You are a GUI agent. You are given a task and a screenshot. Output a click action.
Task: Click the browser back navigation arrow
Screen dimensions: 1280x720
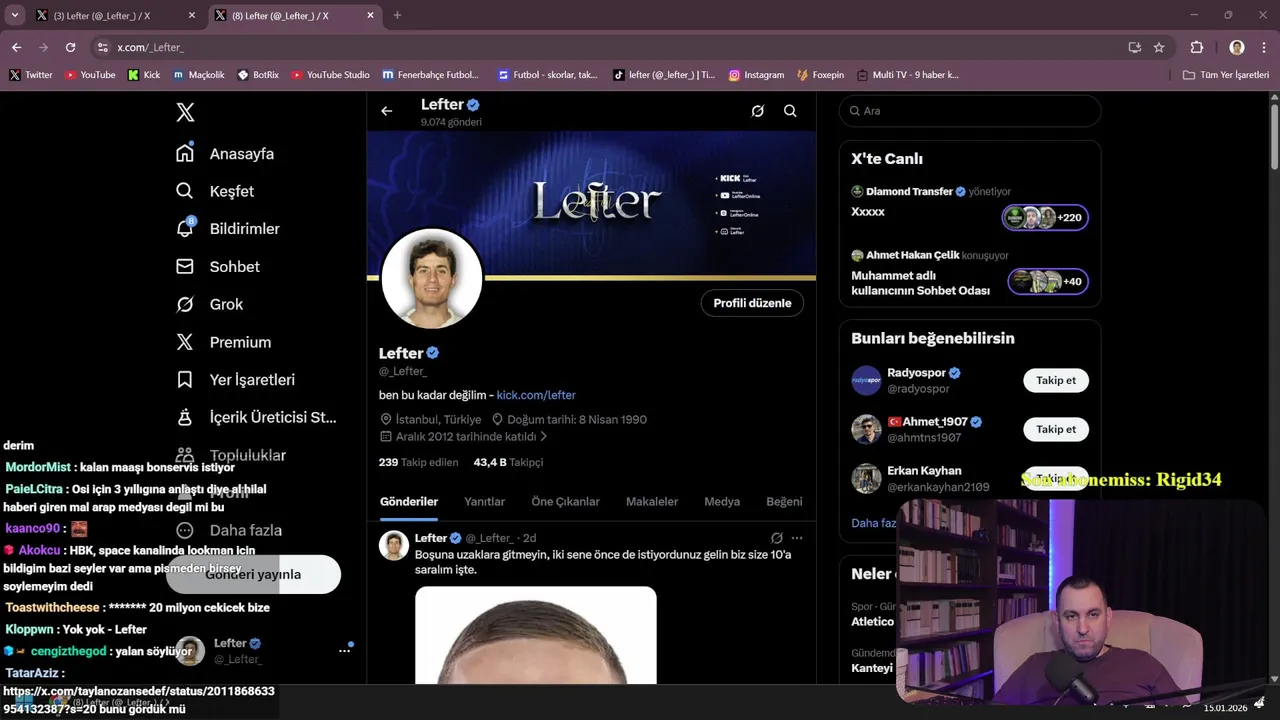pos(16,47)
